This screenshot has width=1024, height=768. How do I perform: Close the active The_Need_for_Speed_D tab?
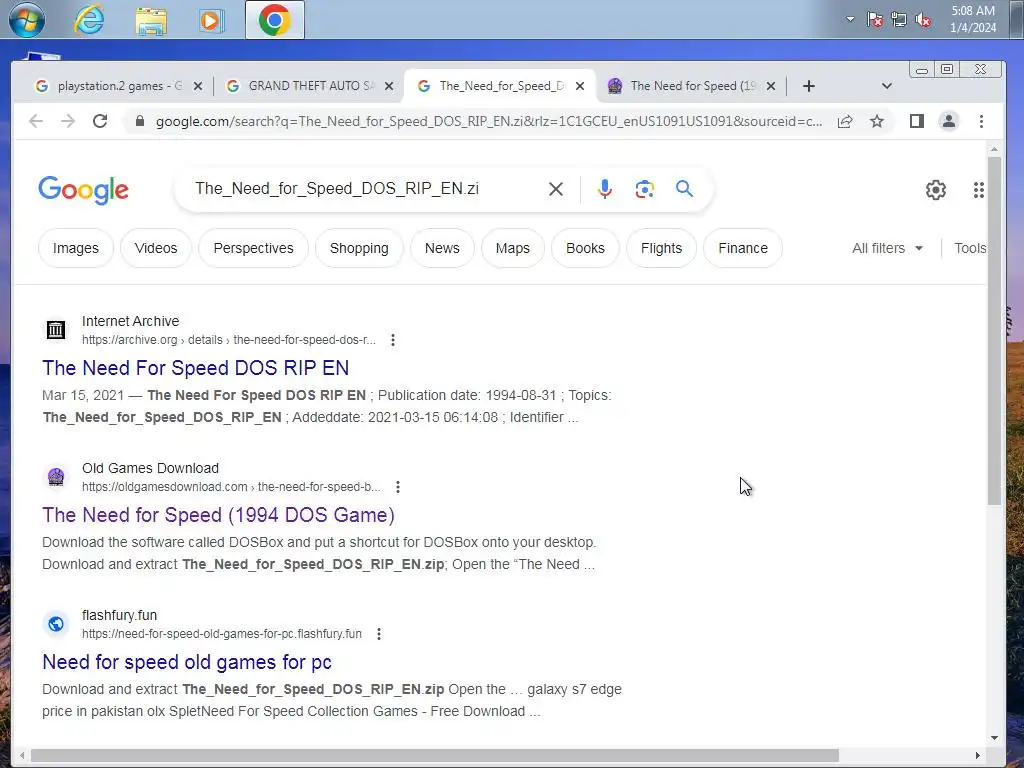[x=580, y=86]
